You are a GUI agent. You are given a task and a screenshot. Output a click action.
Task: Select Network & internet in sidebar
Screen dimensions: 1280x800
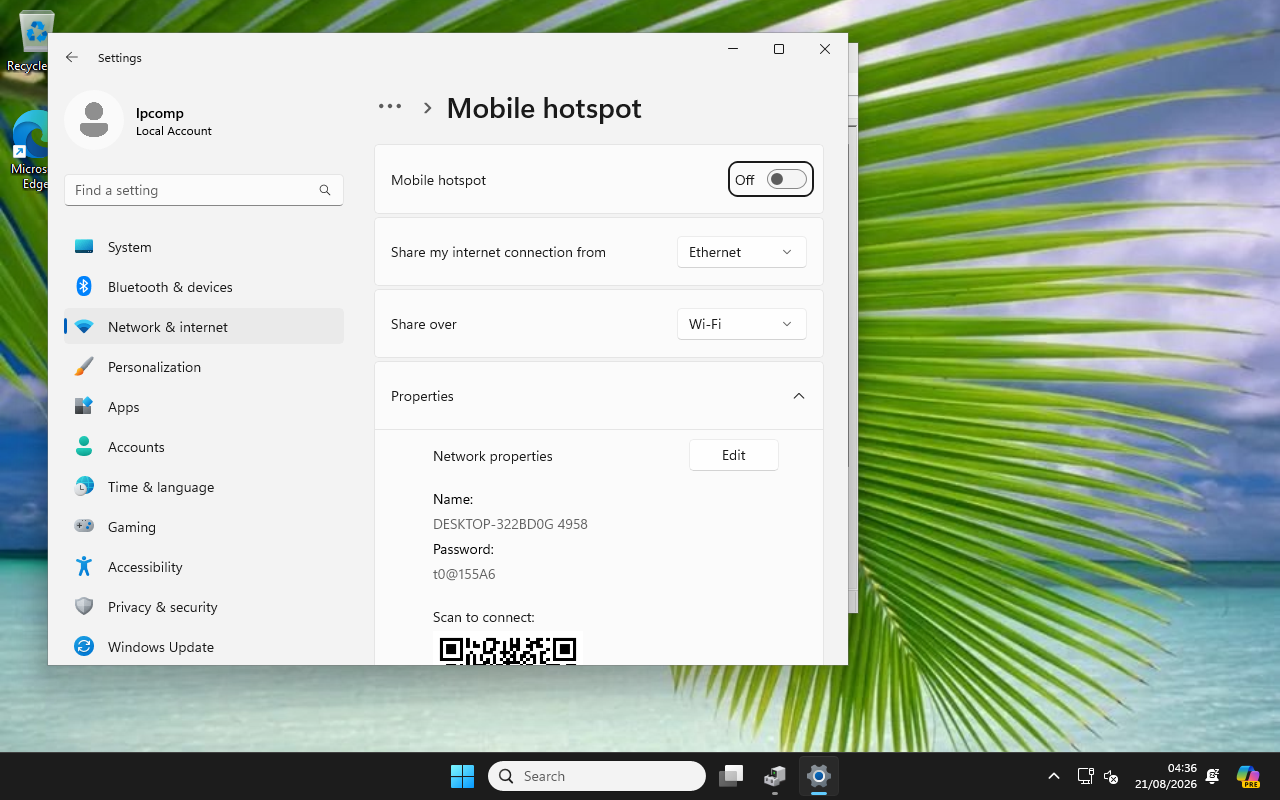(204, 327)
